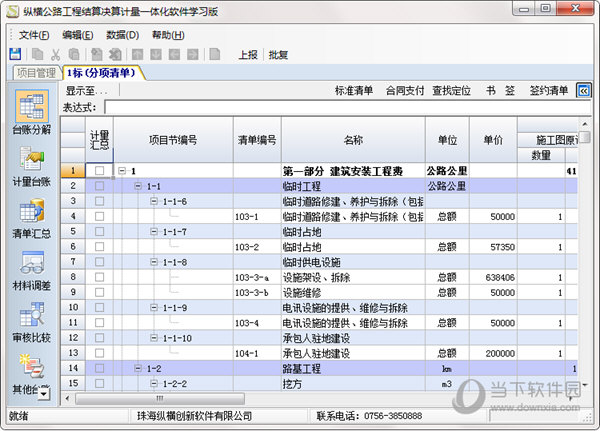
Task: Click the Save icon in toolbar
Action: pyautogui.click(x=15, y=54)
